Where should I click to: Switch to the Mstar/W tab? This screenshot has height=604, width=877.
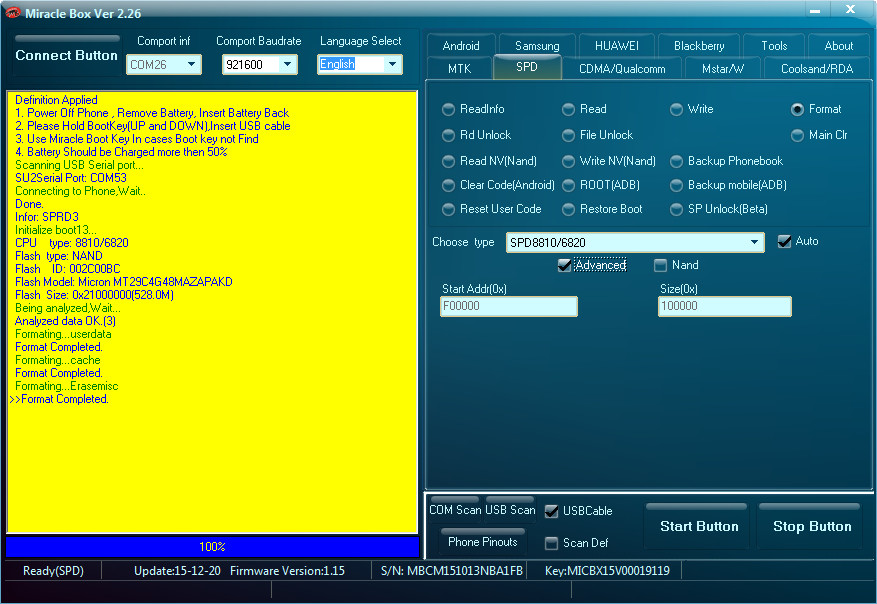[723, 69]
